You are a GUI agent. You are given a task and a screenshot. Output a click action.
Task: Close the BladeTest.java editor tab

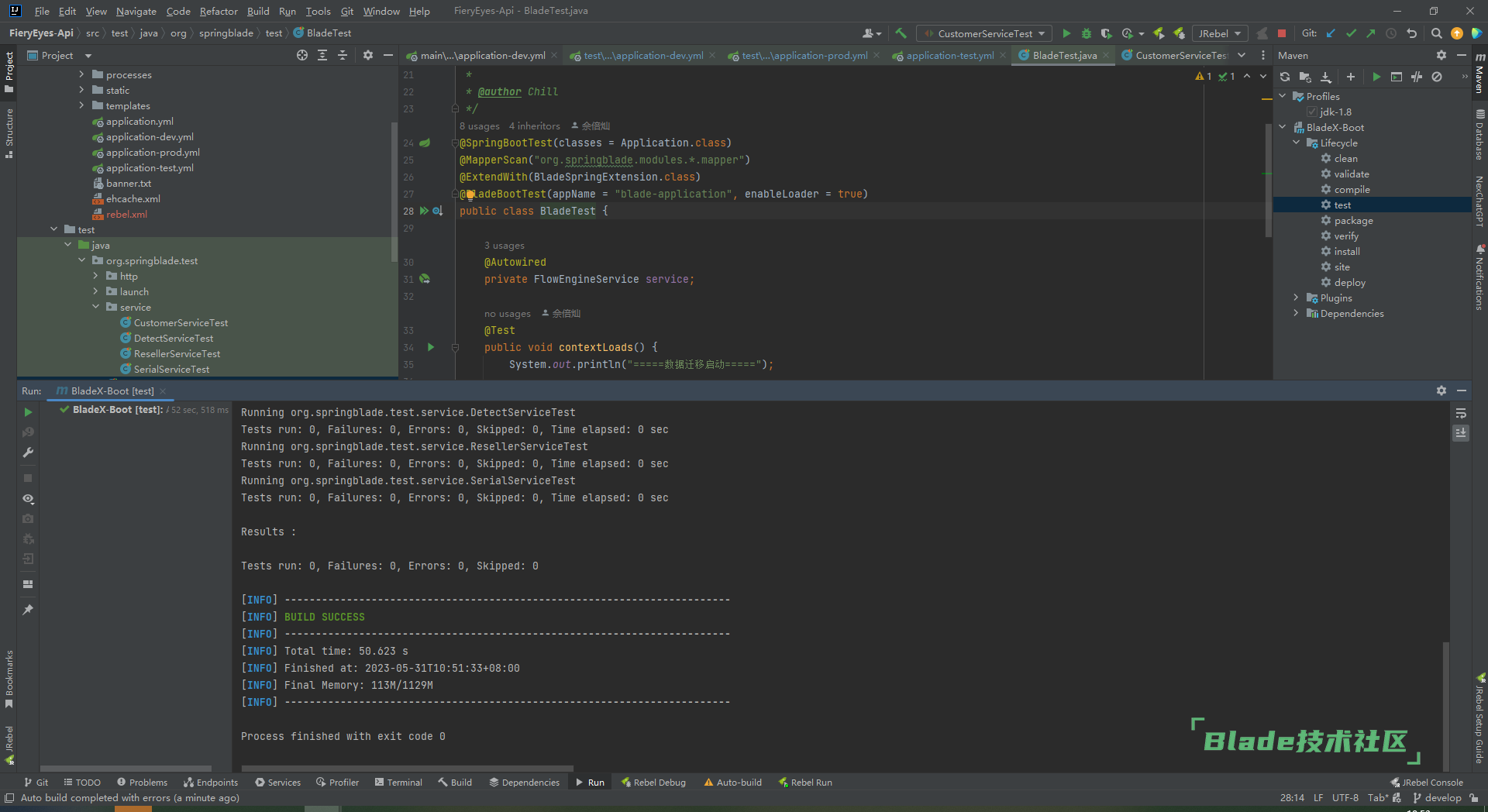coord(1106,56)
